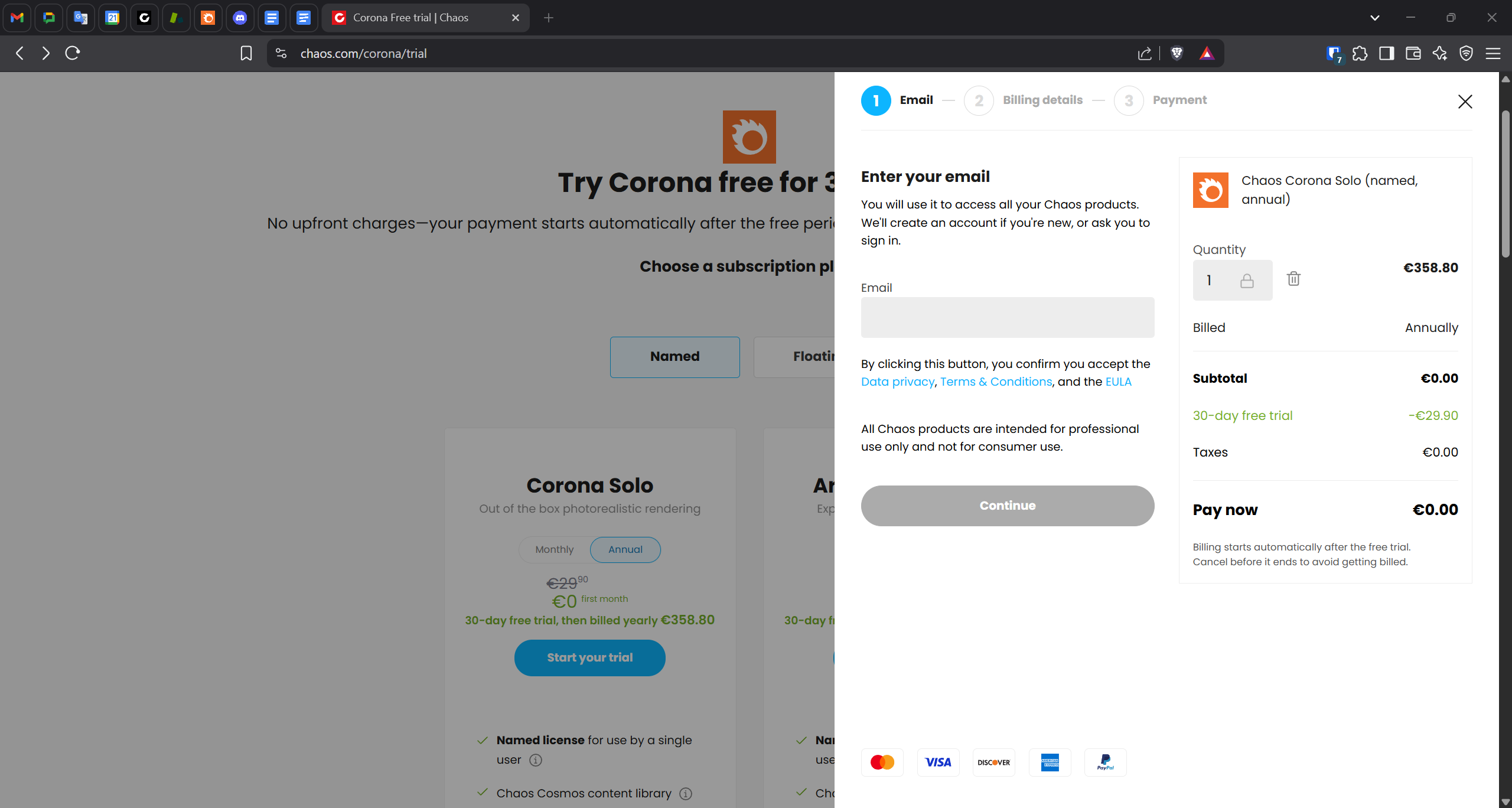Go forward in browser history
Screen dimensions: 1512x808
pos(45,53)
